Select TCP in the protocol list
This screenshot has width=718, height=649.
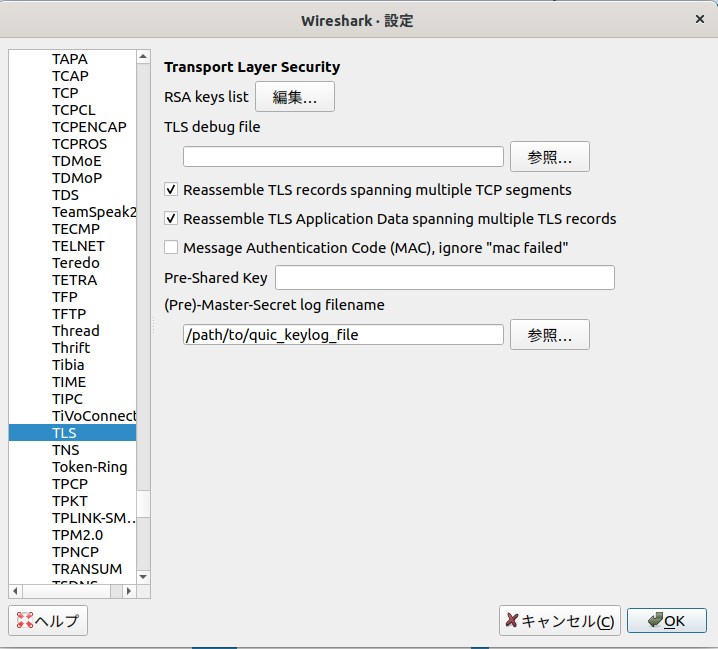tap(65, 93)
